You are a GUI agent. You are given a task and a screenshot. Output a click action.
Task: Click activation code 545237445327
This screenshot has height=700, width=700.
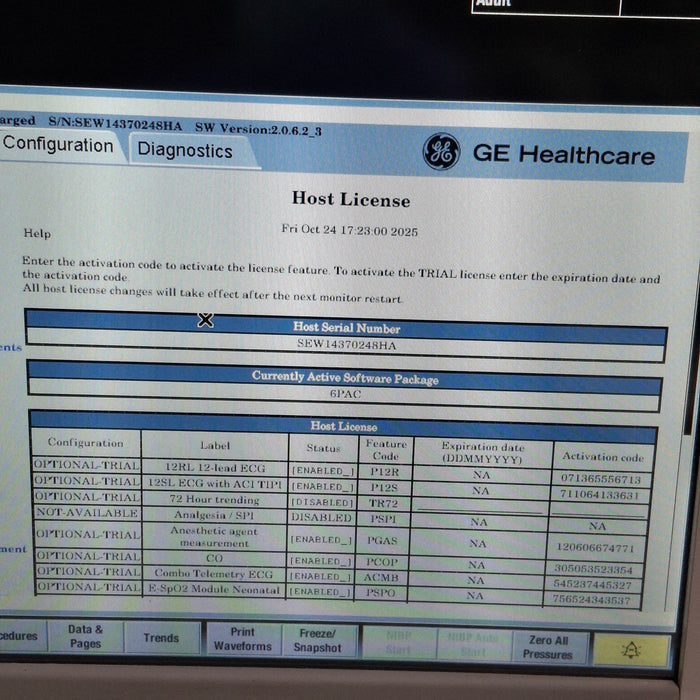point(592,584)
